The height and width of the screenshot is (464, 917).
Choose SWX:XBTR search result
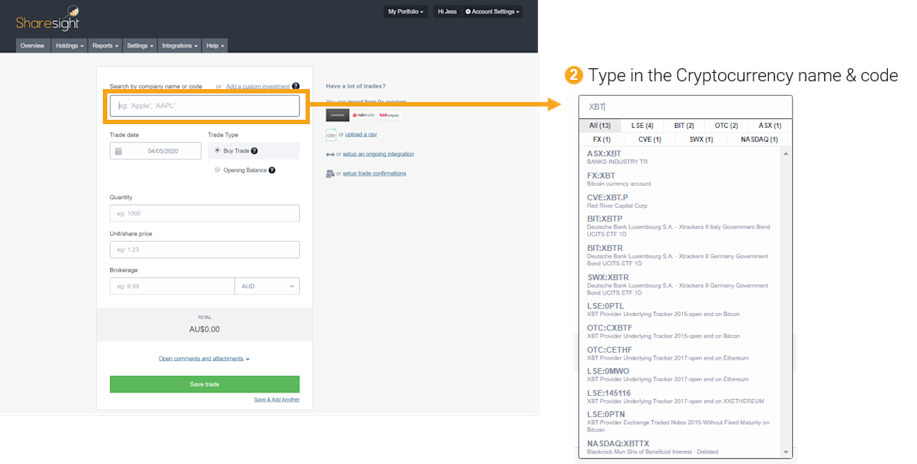(x=681, y=285)
